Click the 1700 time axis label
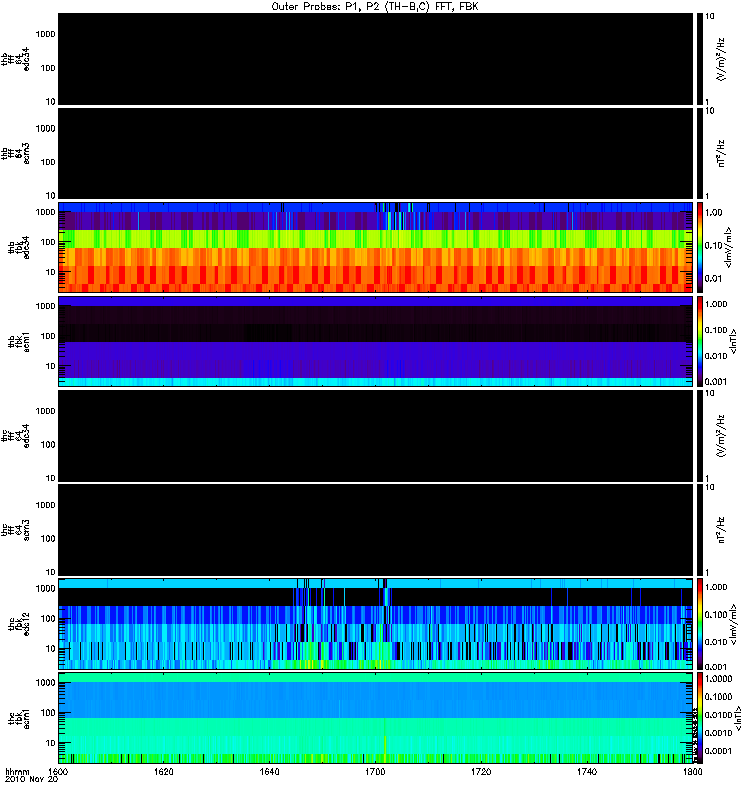Image resolution: width=750 pixels, height=800 pixels. click(x=375, y=771)
